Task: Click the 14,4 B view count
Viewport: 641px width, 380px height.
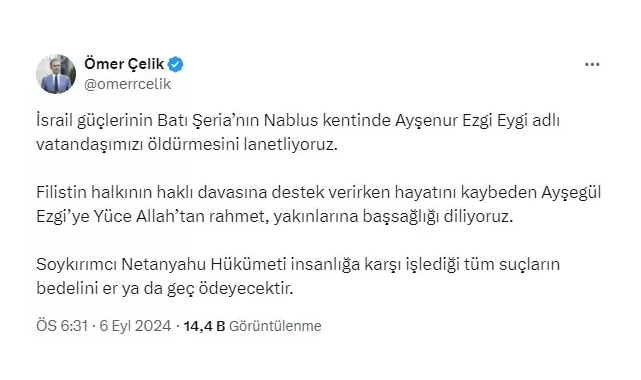Action: 204,326
